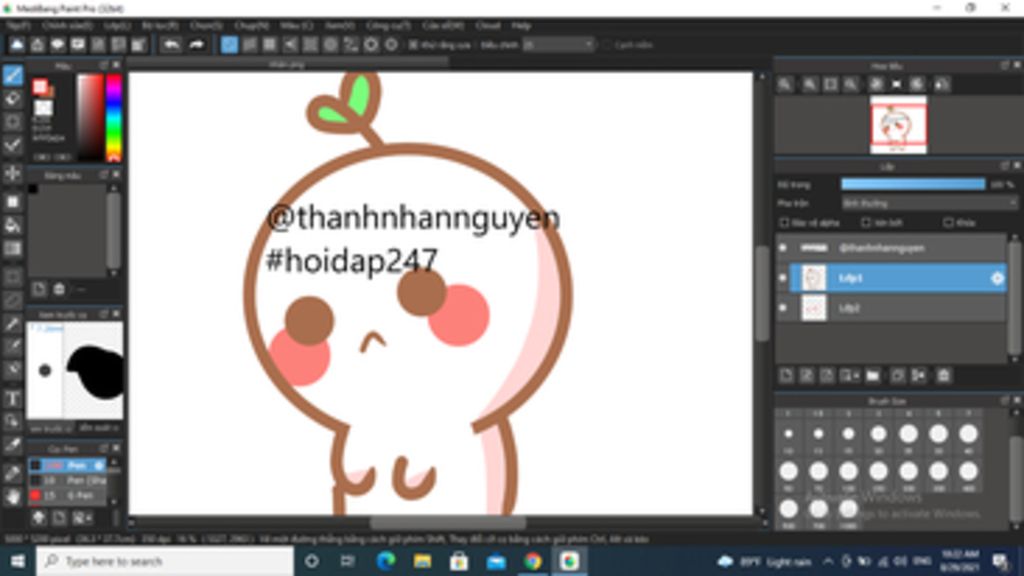Show hidden system tray icons chevron

pos(827,561)
